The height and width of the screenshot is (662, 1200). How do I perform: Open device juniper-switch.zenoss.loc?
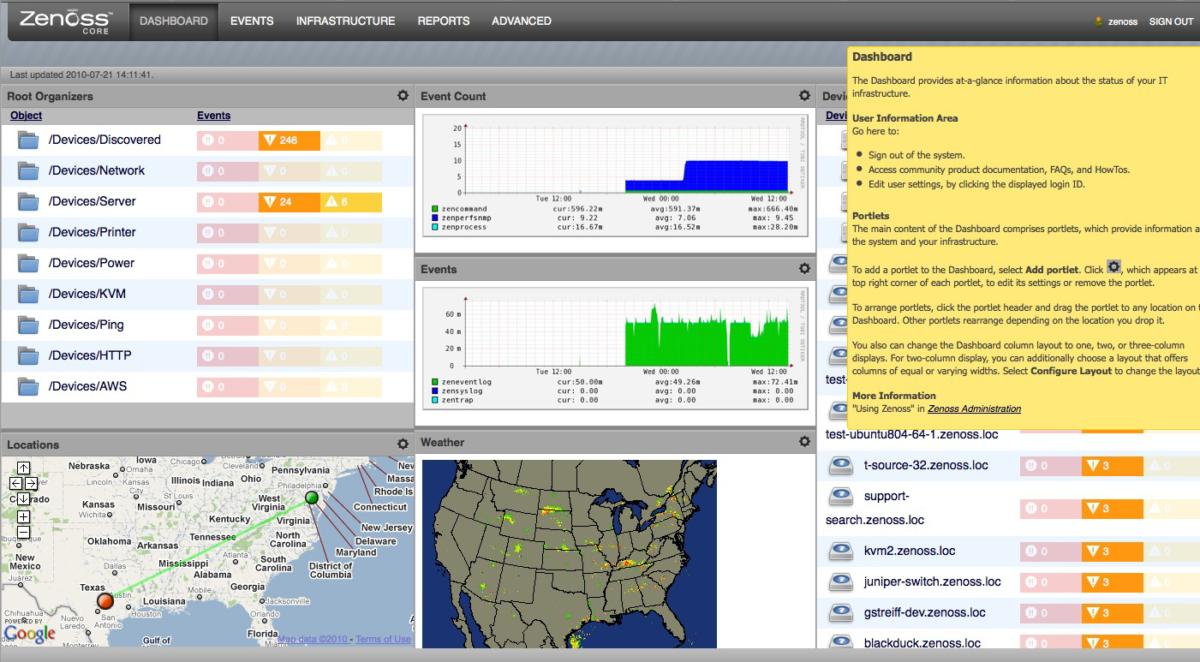(x=932, y=582)
